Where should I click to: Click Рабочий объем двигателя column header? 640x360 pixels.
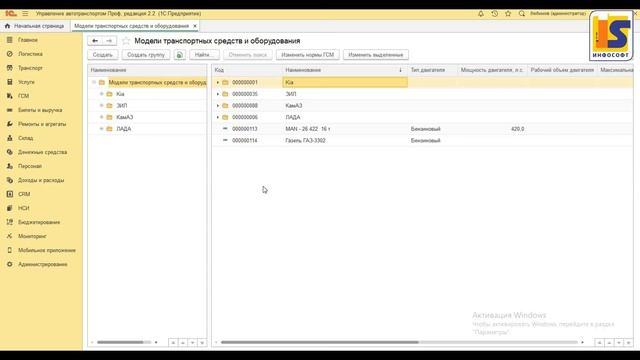tap(562, 70)
